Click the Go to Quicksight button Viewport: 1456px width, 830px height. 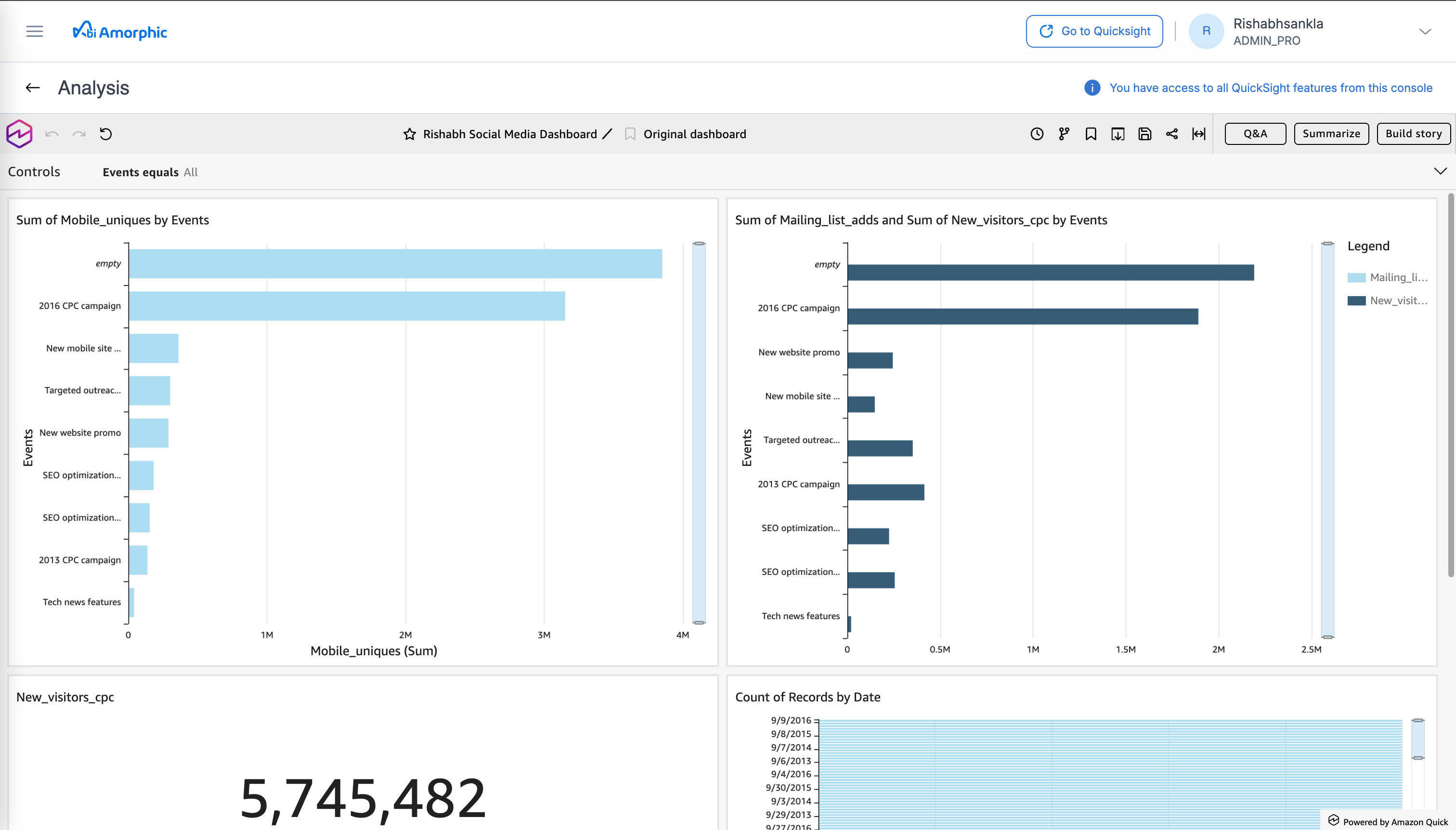1094,31
